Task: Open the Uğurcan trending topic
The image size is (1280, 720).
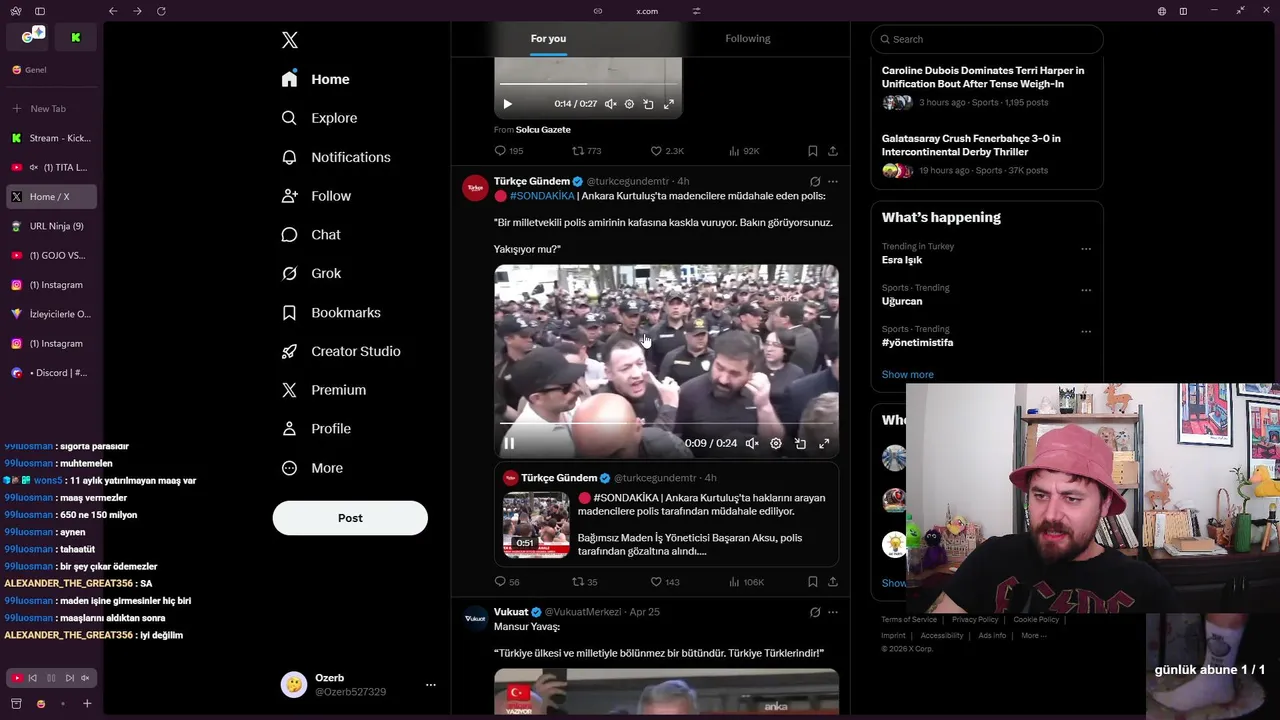Action: click(x=902, y=301)
